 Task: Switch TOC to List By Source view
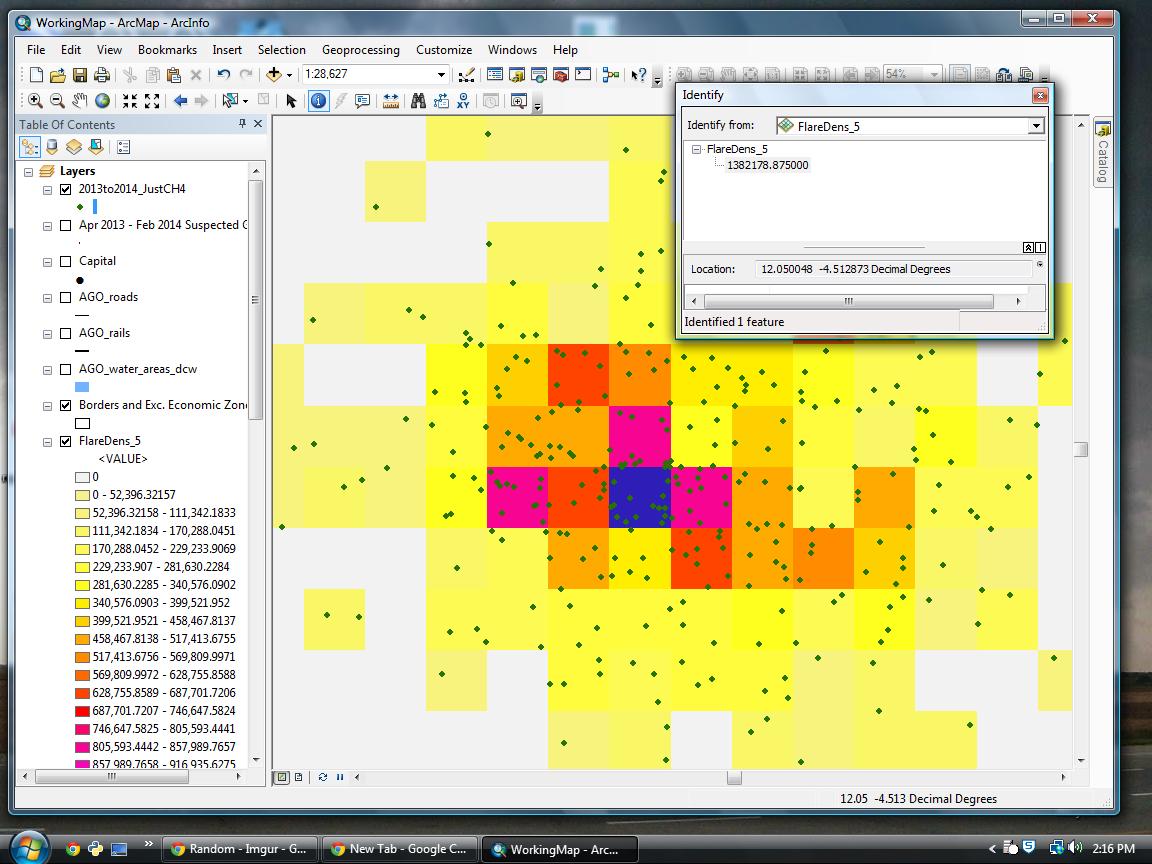(52, 147)
